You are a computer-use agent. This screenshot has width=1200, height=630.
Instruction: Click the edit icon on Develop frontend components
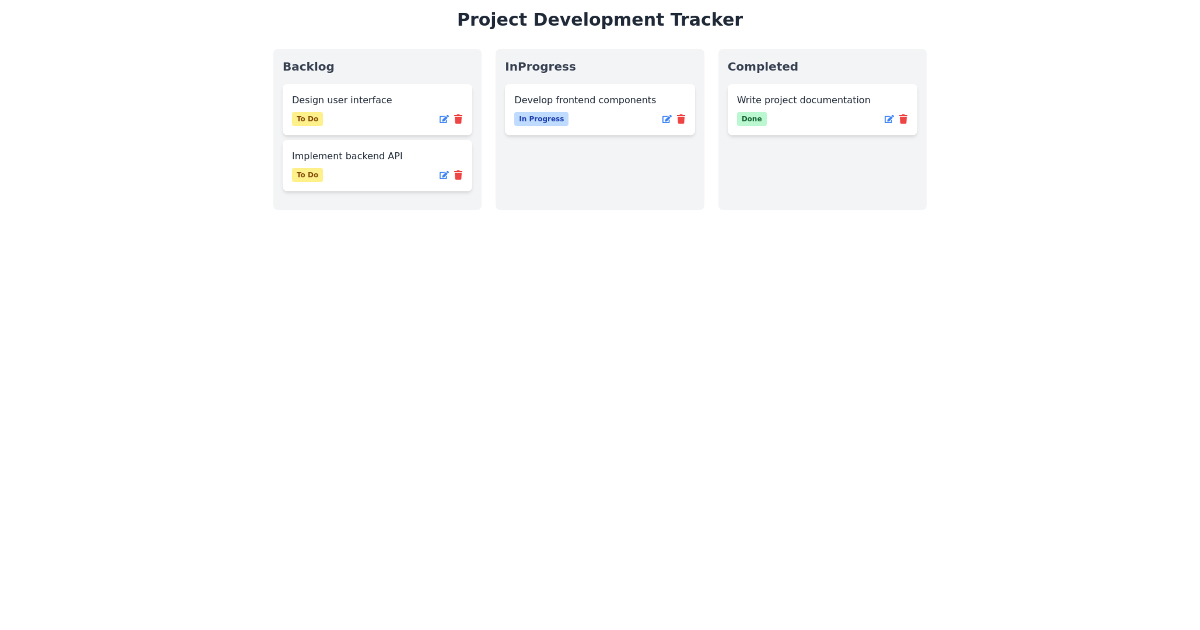click(666, 119)
